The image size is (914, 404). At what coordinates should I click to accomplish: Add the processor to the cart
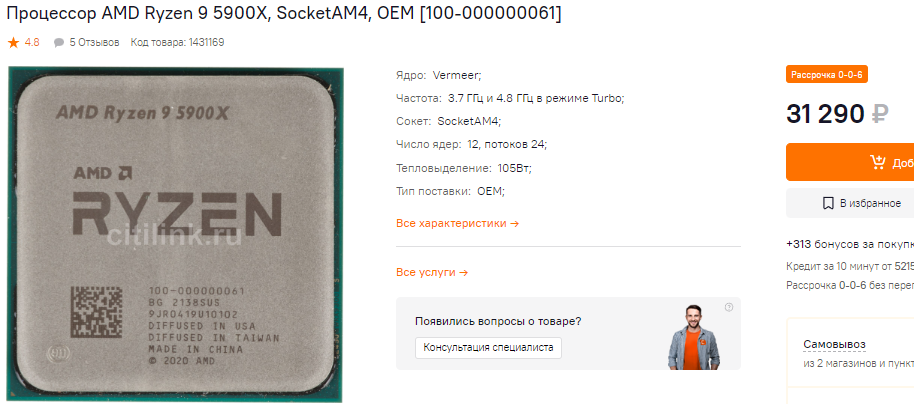(850, 162)
